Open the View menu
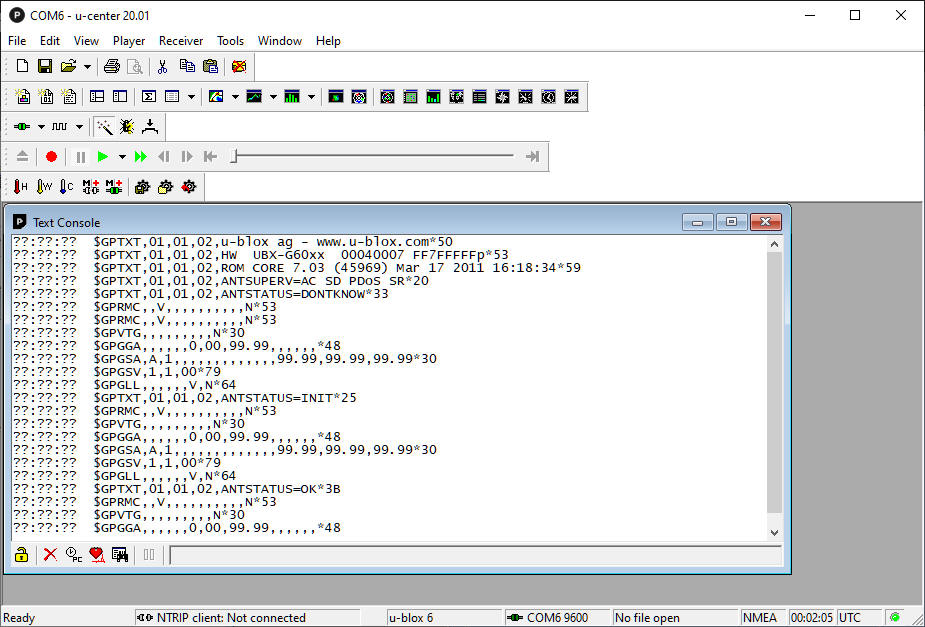The width and height of the screenshot is (925, 627). [x=86, y=41]
